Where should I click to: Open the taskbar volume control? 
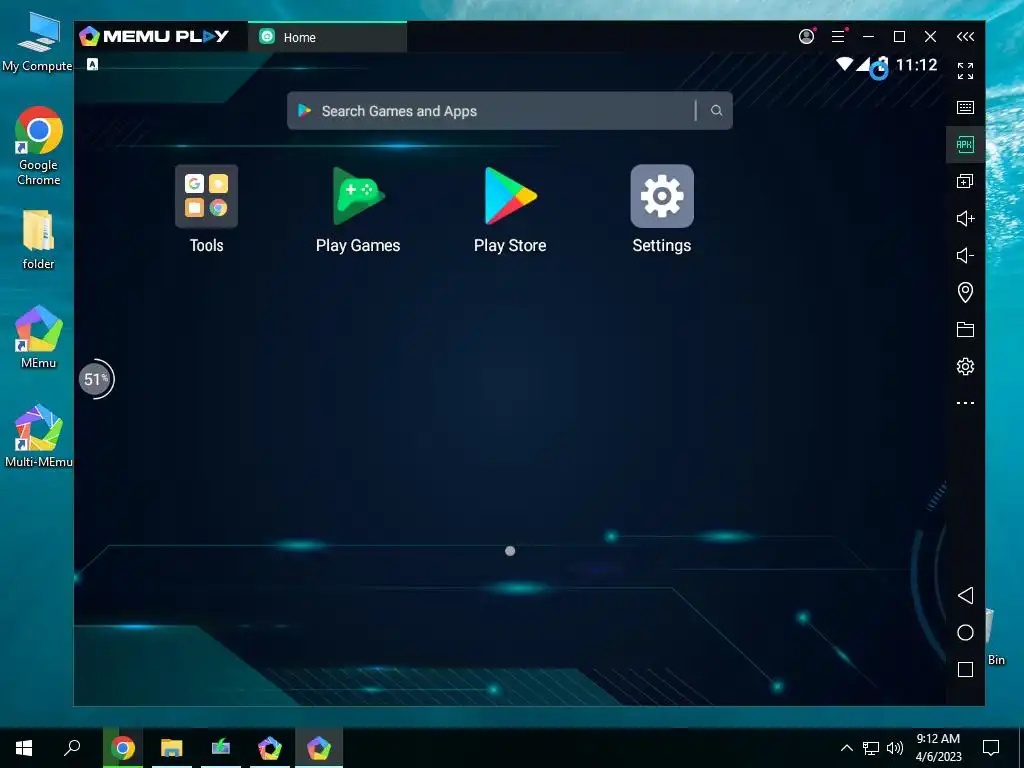(895, 748)
